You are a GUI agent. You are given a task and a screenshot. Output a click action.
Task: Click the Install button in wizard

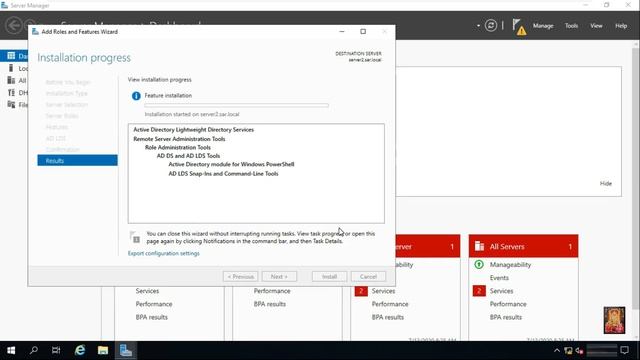pos(329,277)
